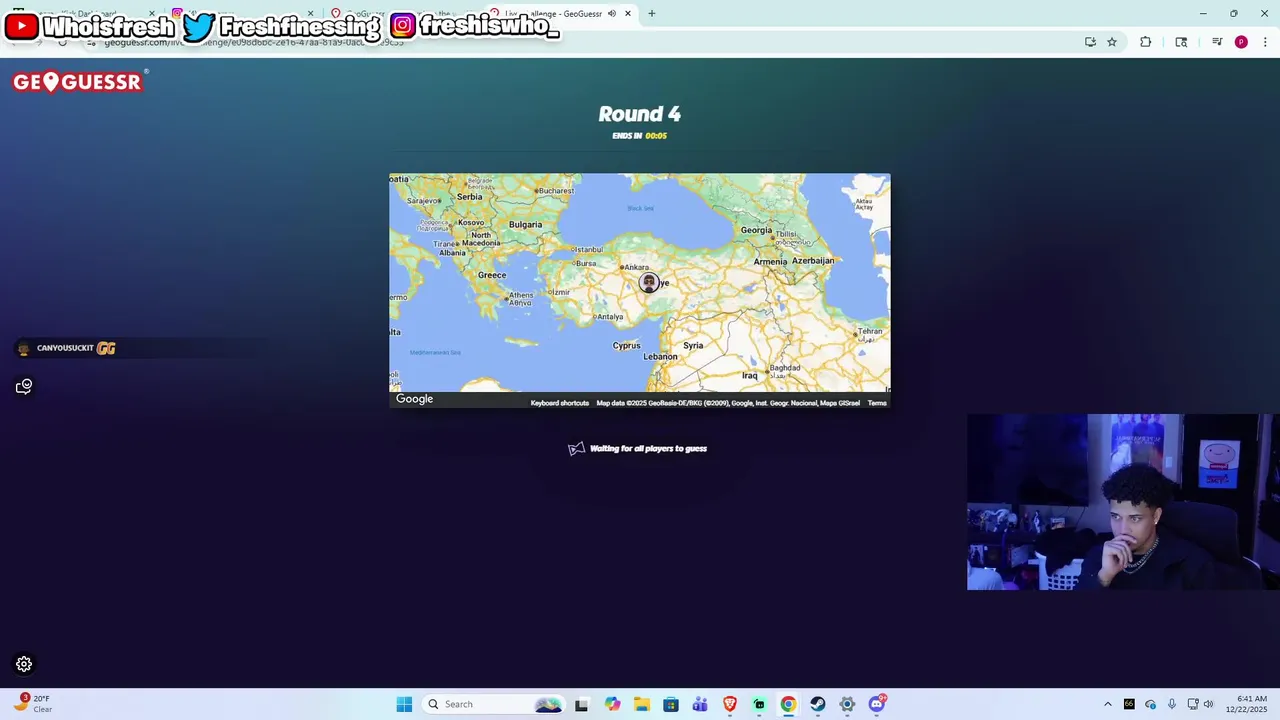1280x720 pixels.
Task: Click Cyprus label on the map
Action: coord(626,346)
